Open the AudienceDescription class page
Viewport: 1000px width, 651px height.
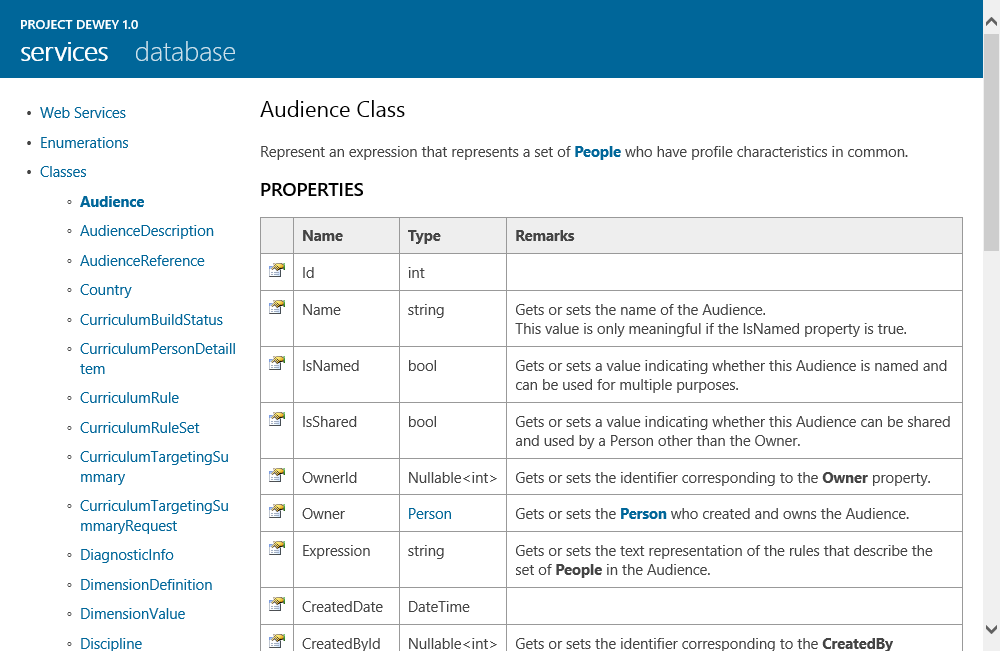(147, 231)
